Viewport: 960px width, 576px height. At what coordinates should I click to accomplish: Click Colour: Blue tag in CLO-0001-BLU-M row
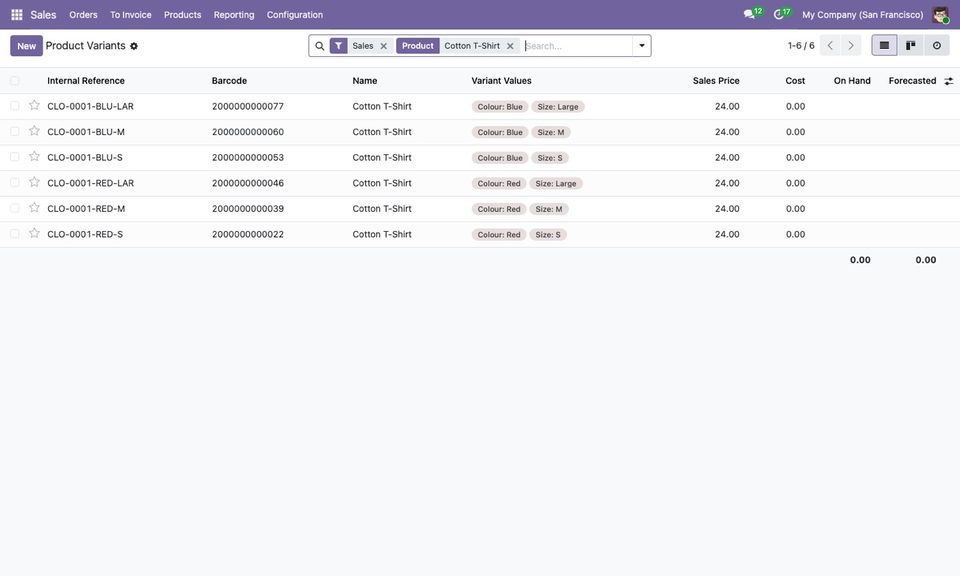pyautogui.click(x=500, y=132)
